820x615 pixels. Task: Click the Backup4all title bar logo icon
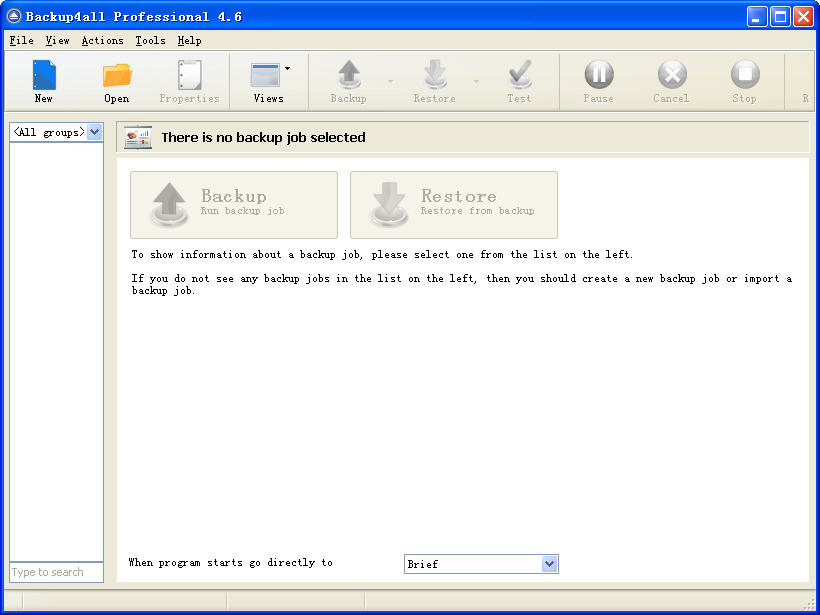tap(14, 16)
